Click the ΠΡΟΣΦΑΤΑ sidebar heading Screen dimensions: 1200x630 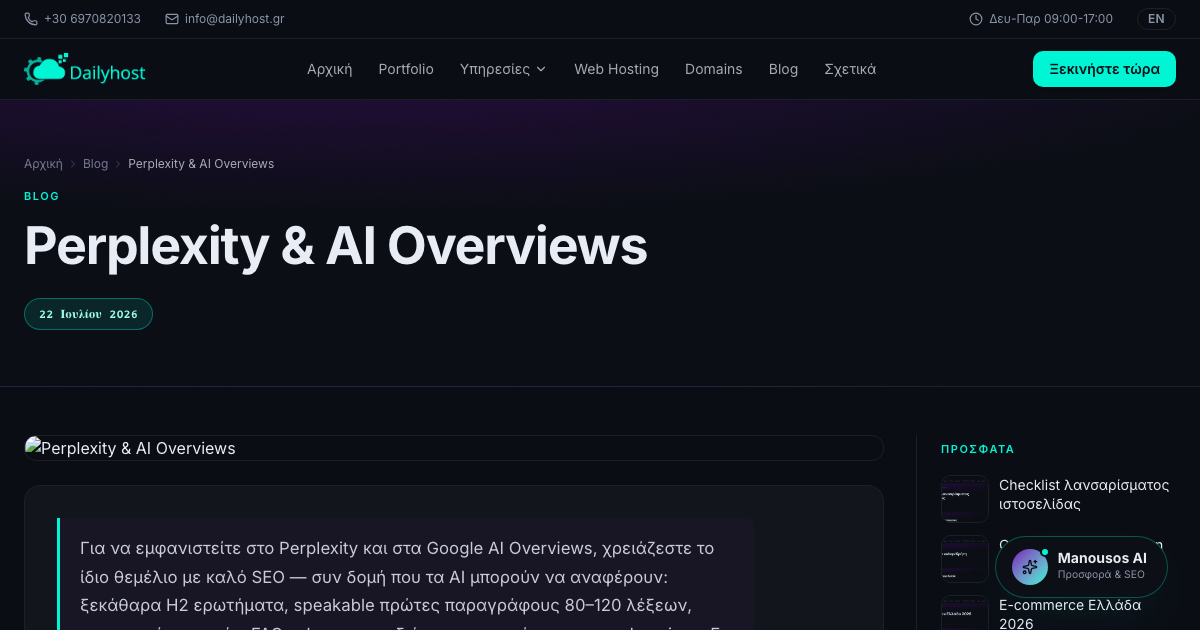pyautogui.click(x=978, y=450)
